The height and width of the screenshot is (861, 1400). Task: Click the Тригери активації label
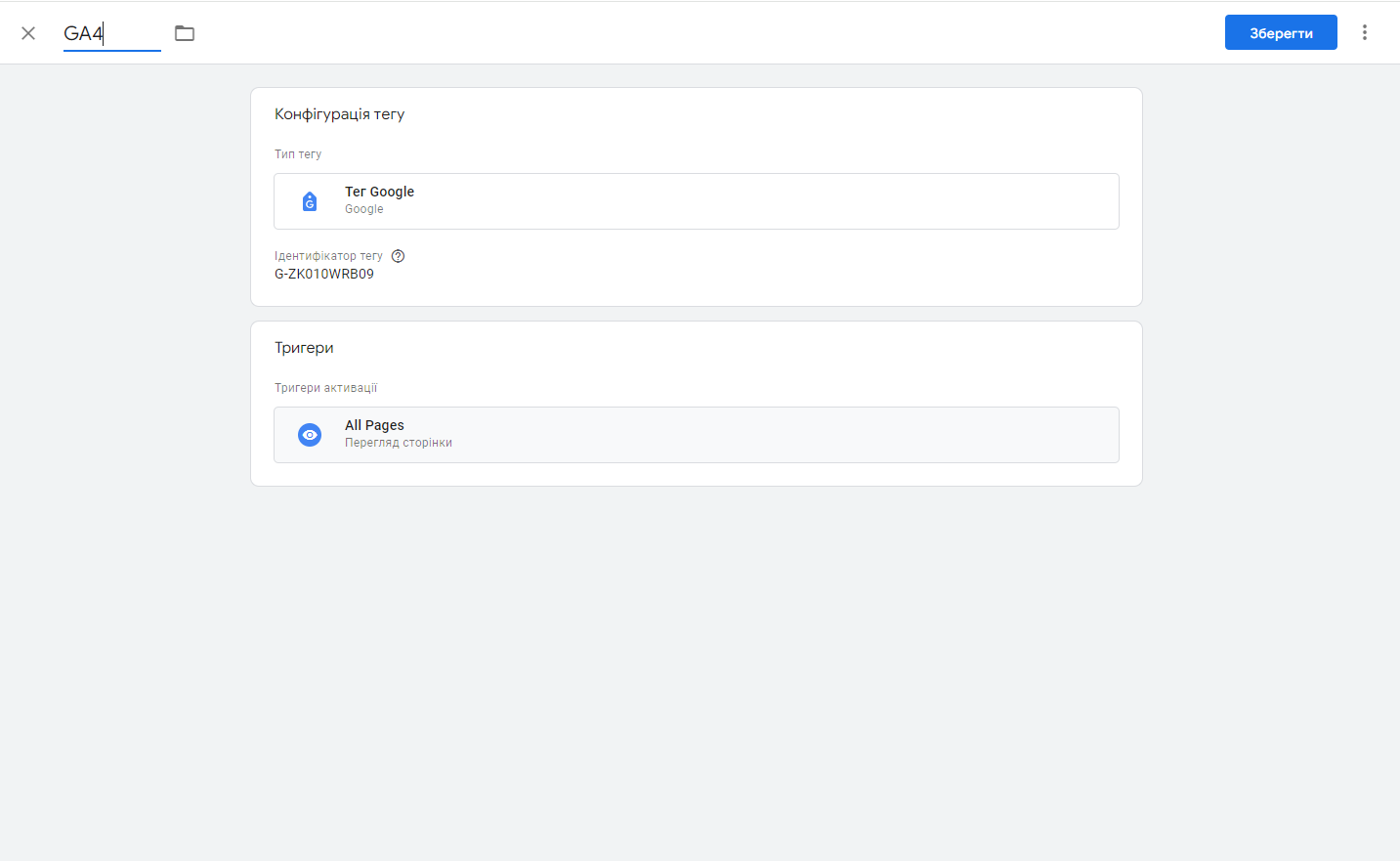pyautogui.click(x=325, y=388)
